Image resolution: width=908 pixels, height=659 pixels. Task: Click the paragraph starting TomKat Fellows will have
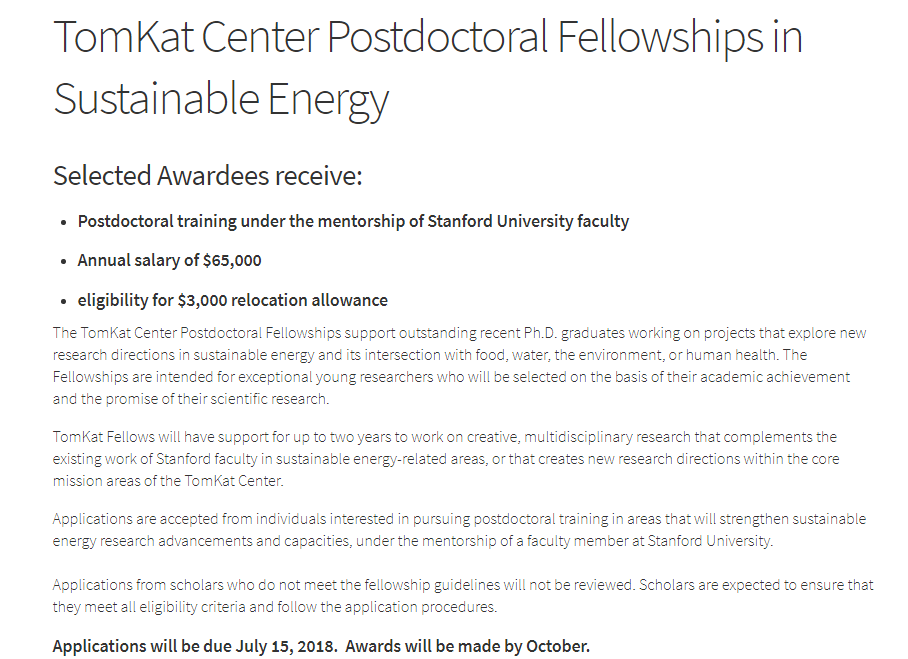[x=446, y=459]
